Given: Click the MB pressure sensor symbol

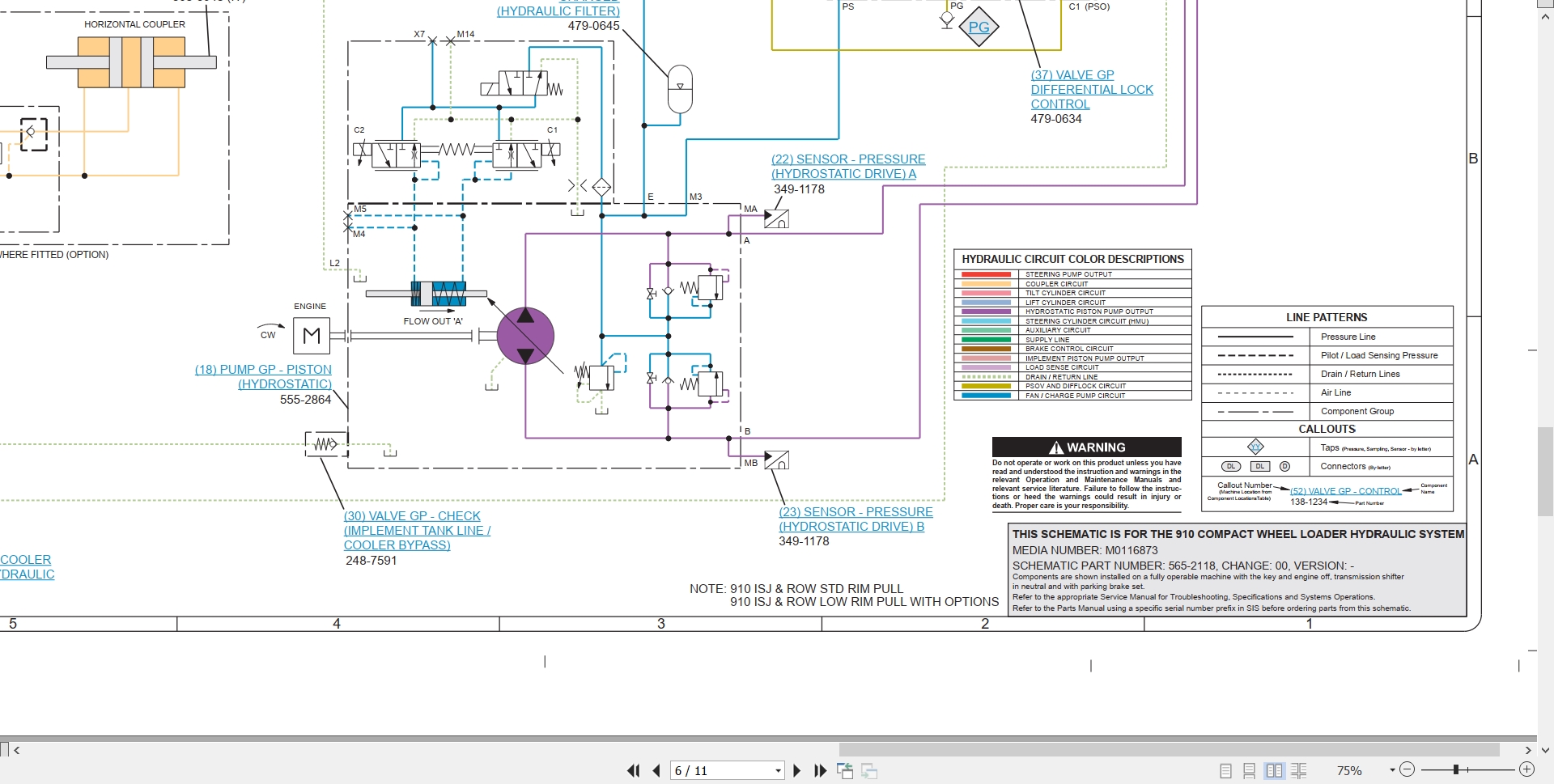Looking at the screenshot, I should (776, 460).
